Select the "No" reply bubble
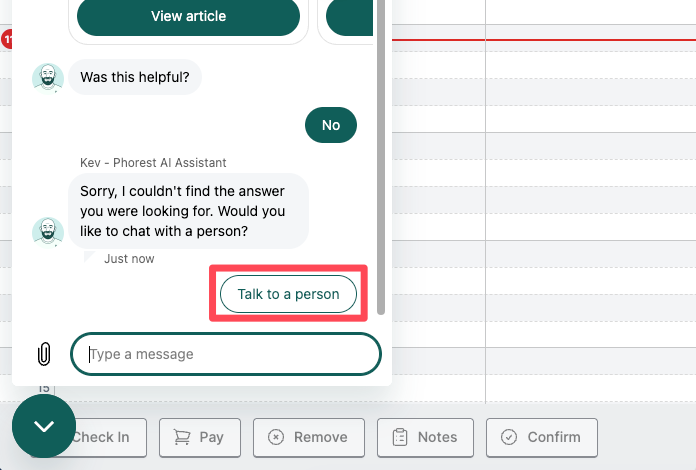This screenshot has width=696, height=470. [331, 125]
